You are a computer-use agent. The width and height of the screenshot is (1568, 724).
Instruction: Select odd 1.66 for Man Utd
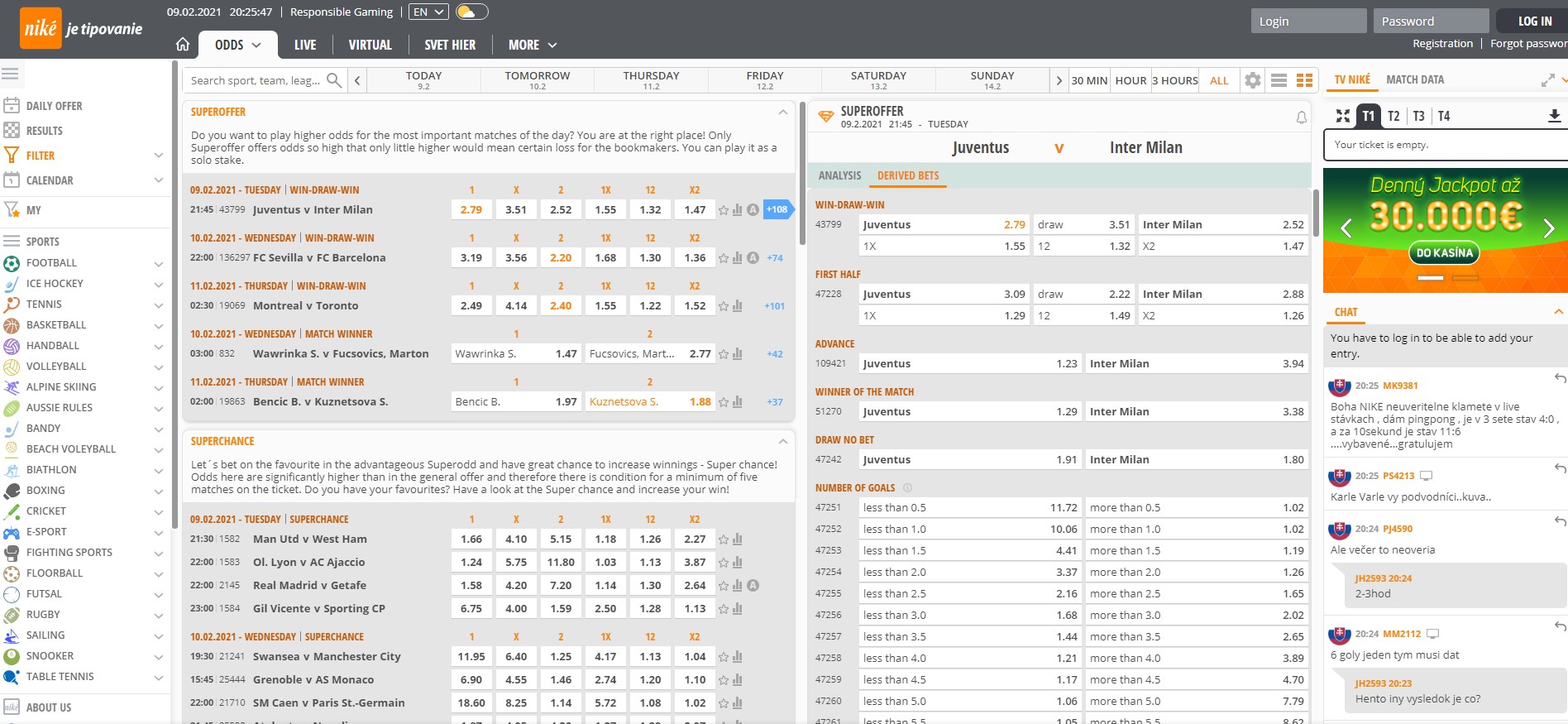pyautogui.click(x=471, y=539)
